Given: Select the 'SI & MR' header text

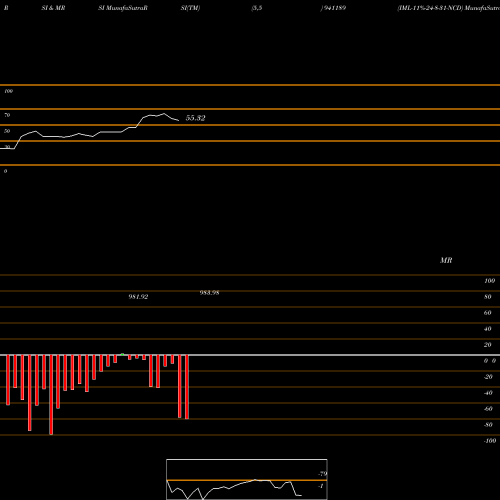Looking at the screenshot, I should [x=53, y=8].
